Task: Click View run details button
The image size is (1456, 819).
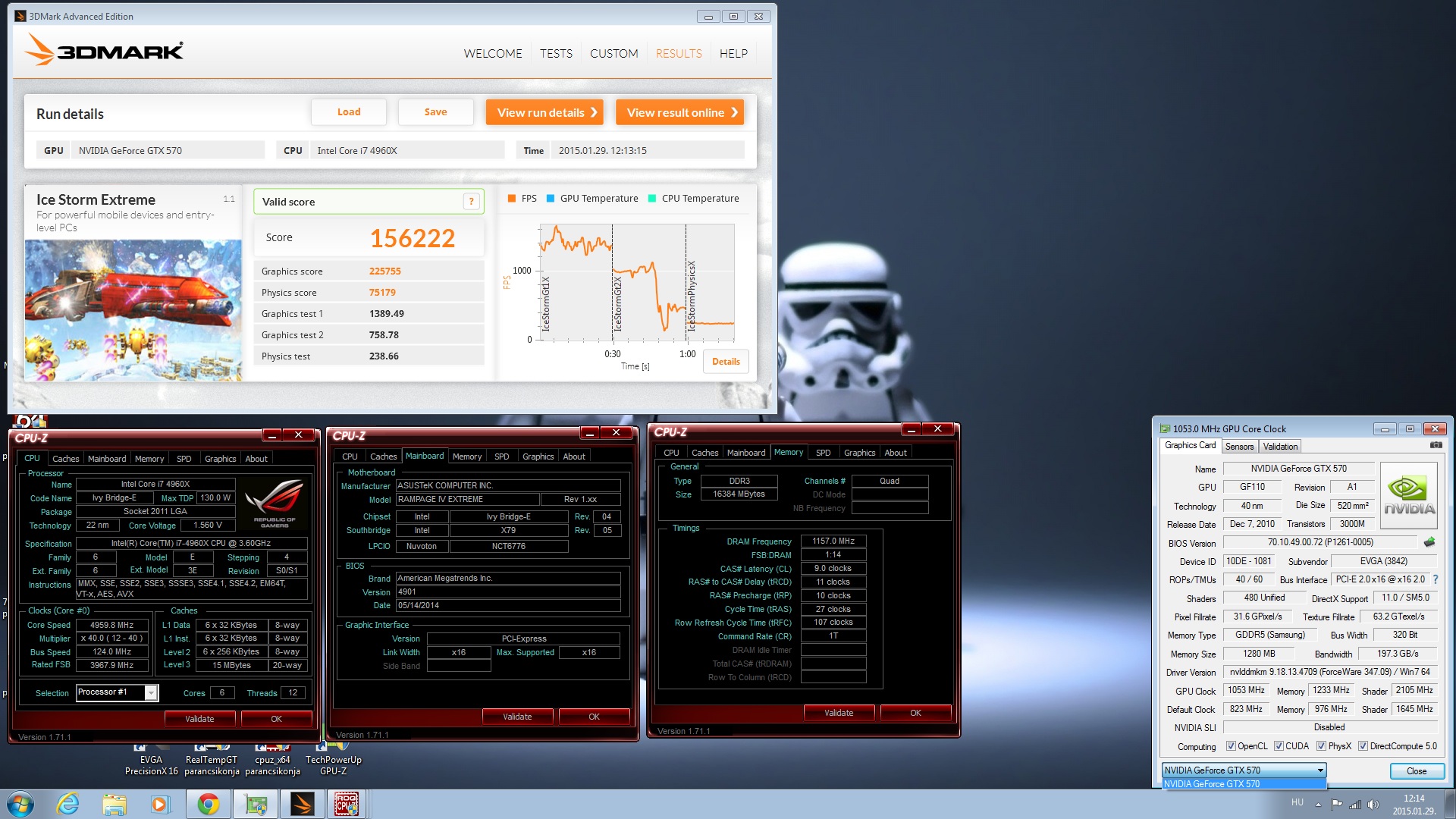Action: [544, 112]
